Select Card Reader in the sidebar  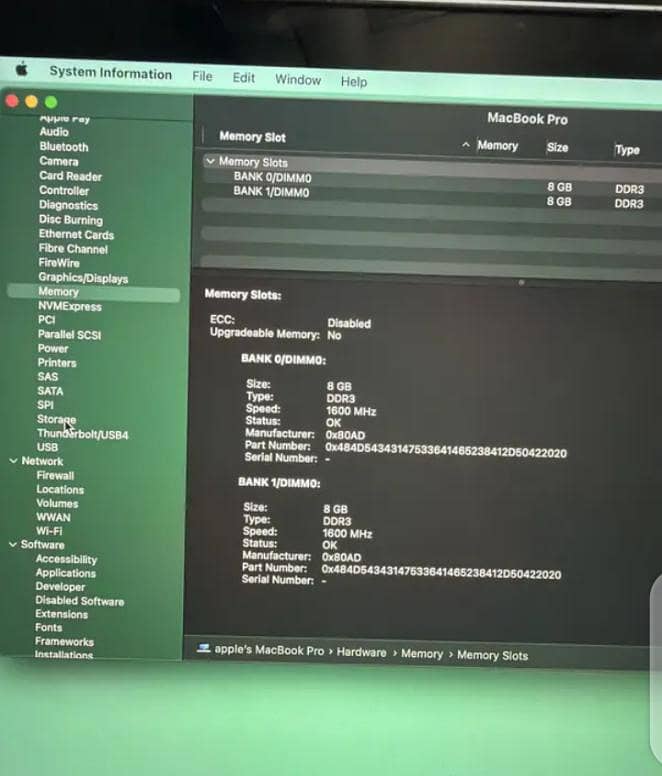click(70, 176)
